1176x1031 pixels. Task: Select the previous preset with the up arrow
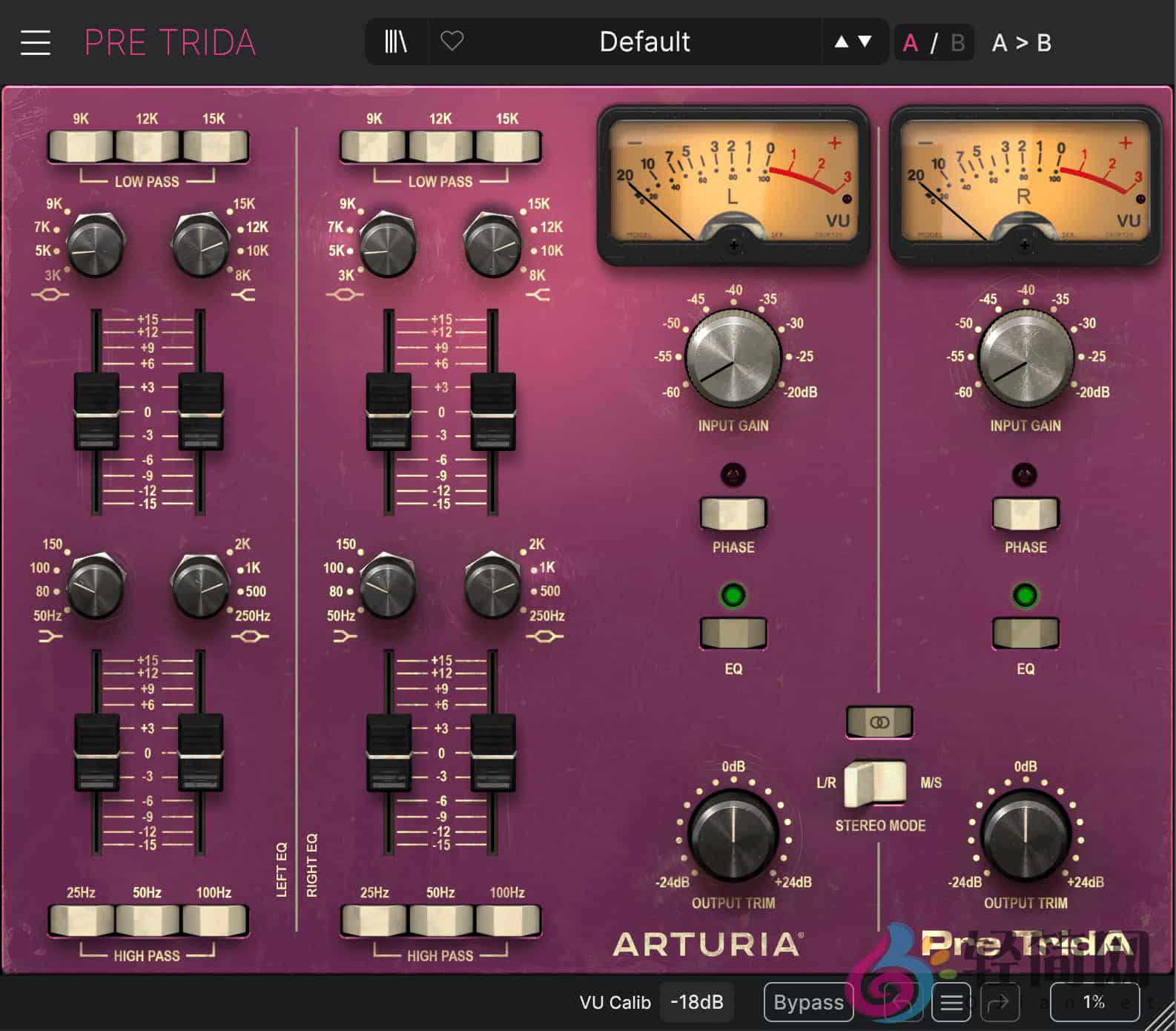[841, 42]
